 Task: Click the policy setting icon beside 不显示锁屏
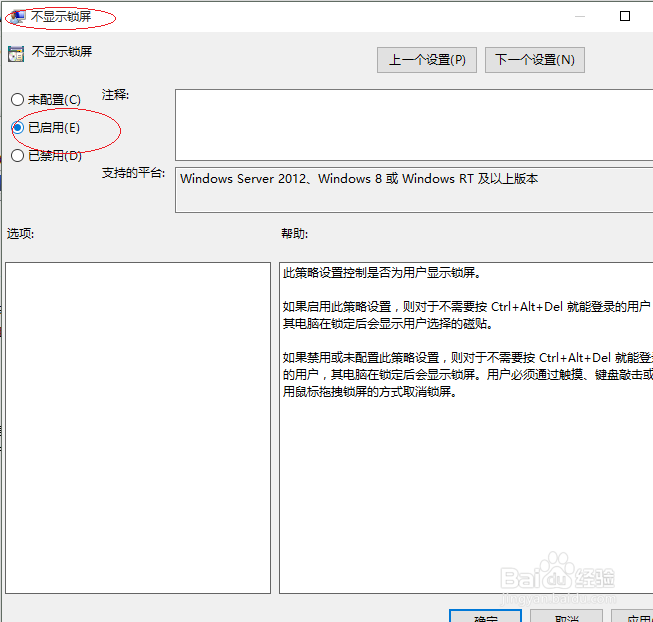(16, 54)
